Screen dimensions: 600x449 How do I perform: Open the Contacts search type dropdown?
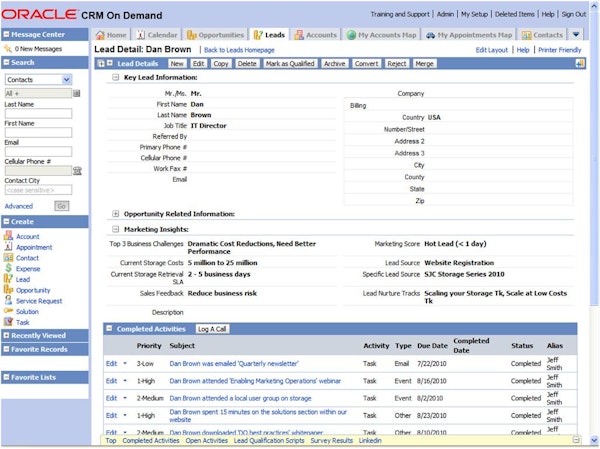click(x=67, y=80)
